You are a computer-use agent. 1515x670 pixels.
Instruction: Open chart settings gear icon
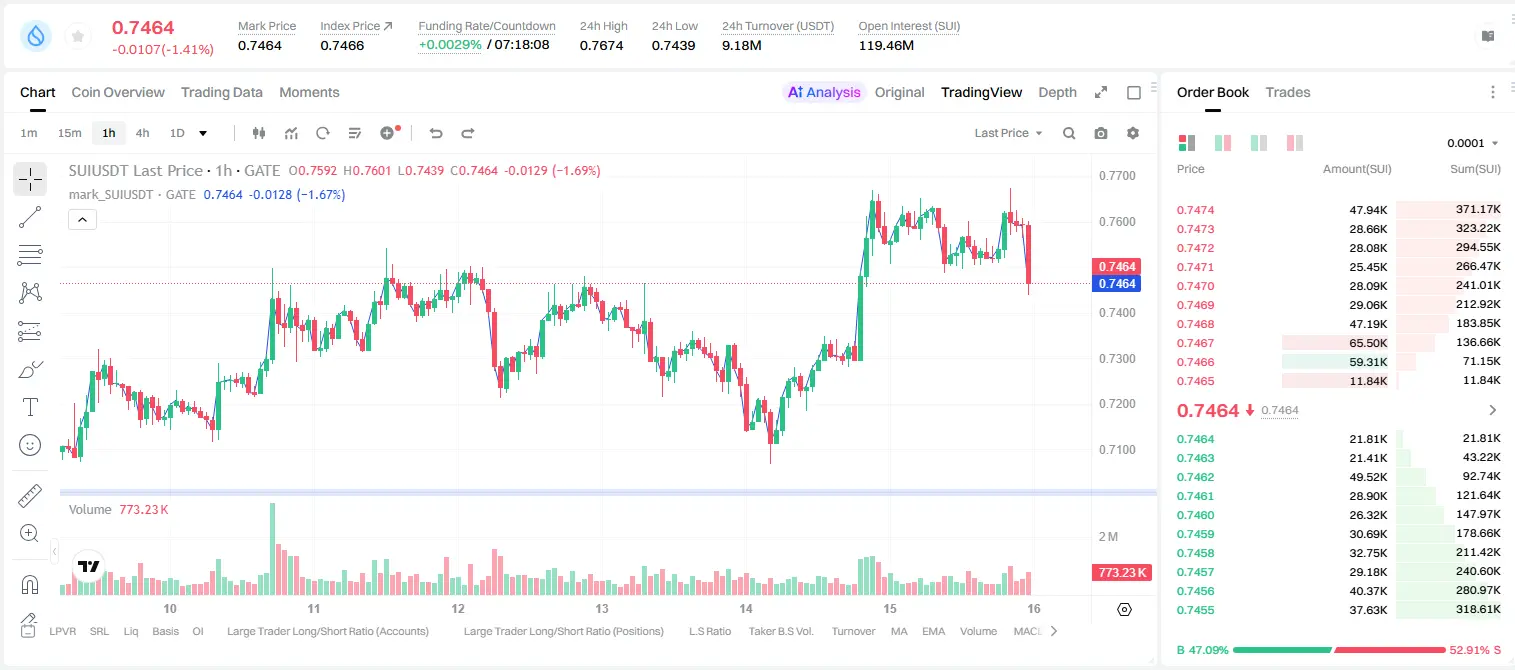point(1133,133)
